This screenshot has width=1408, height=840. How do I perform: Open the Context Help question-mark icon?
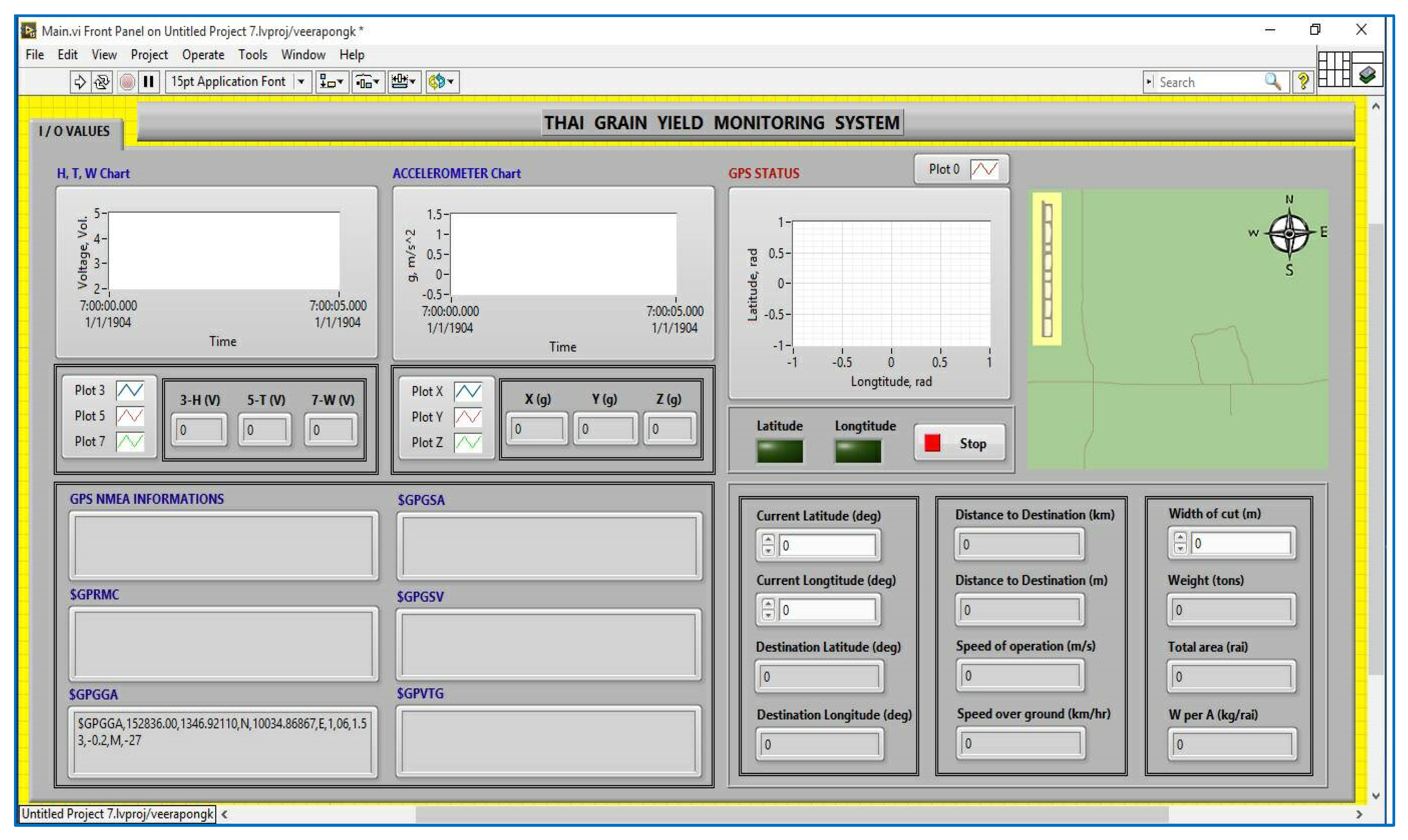tap(1303, 82)
